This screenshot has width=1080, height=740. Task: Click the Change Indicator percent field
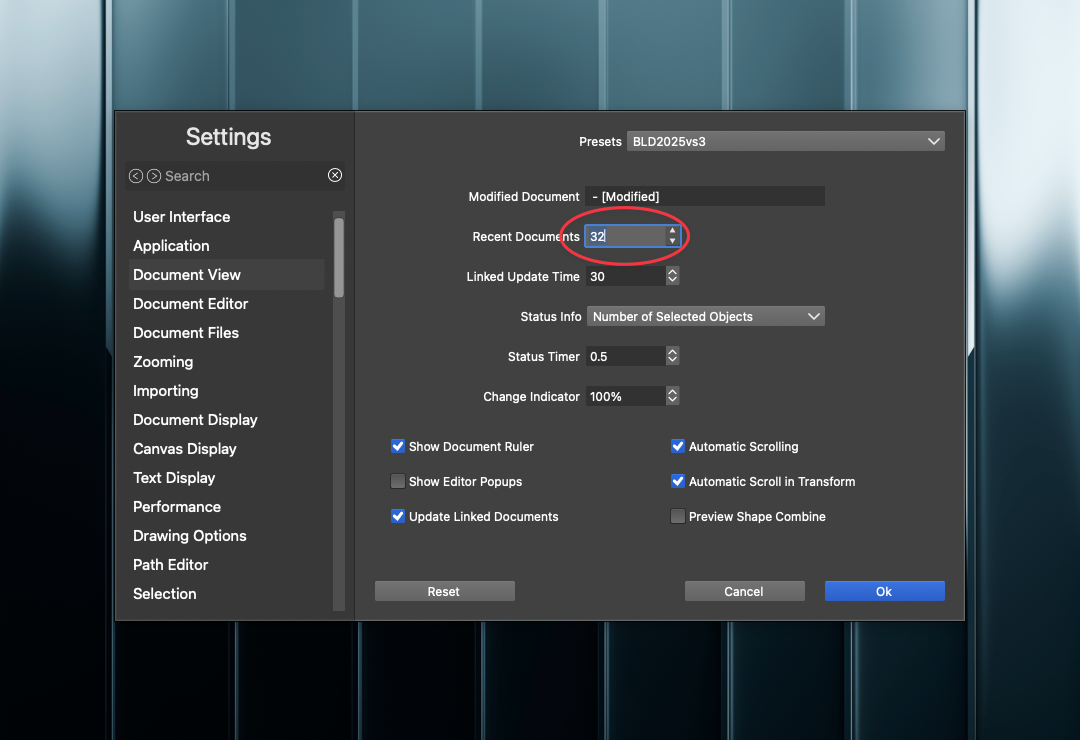625,396
